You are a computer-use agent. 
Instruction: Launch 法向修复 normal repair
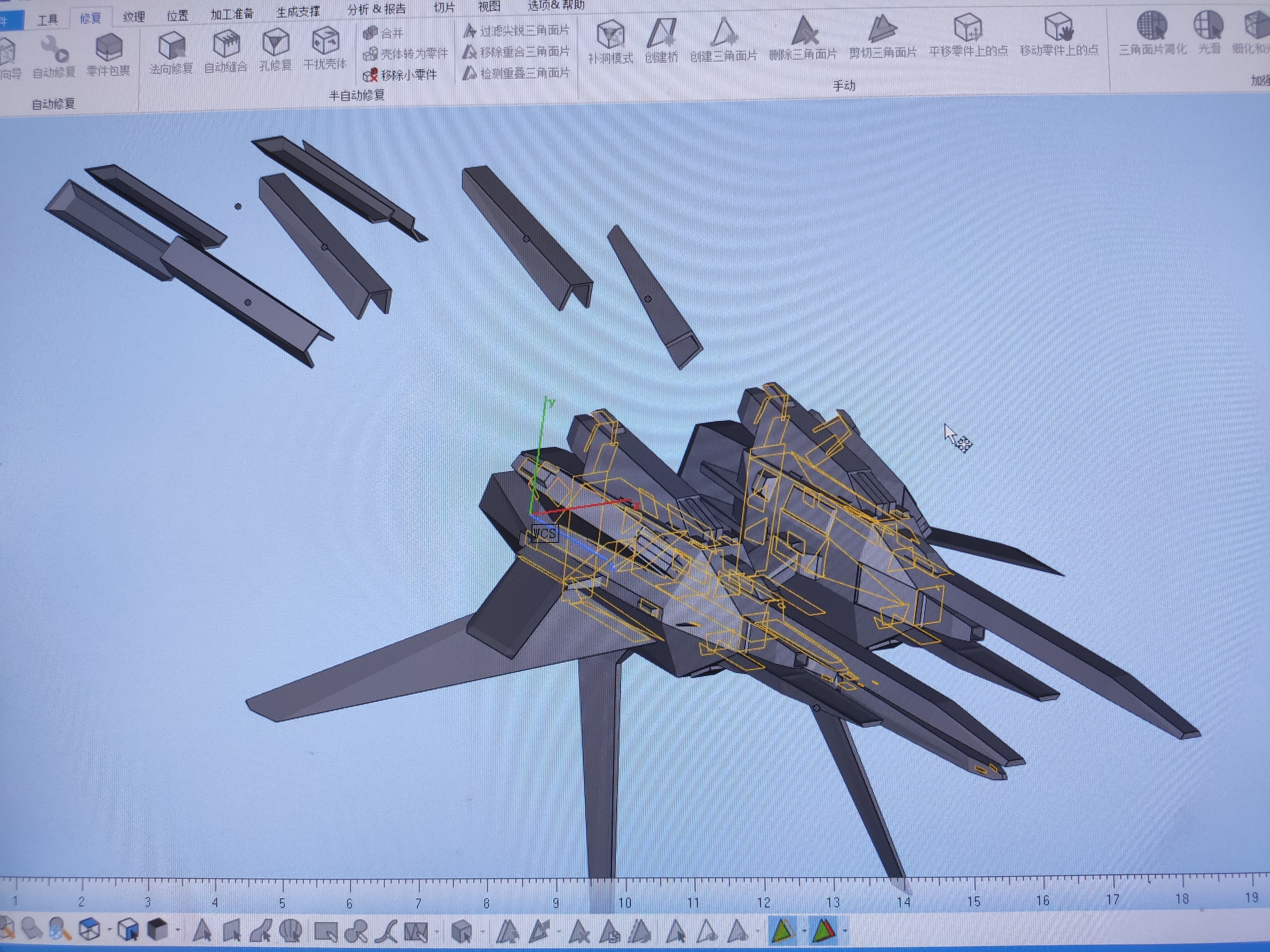(171, 53)
